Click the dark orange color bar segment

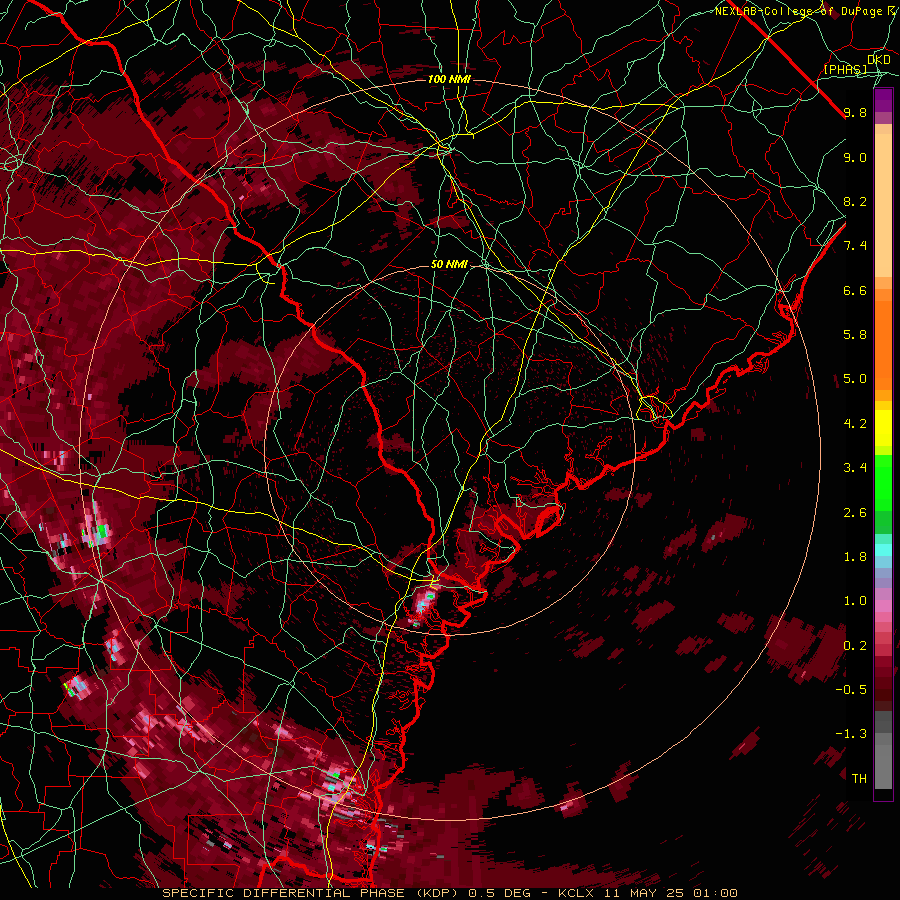coord(883,346)
